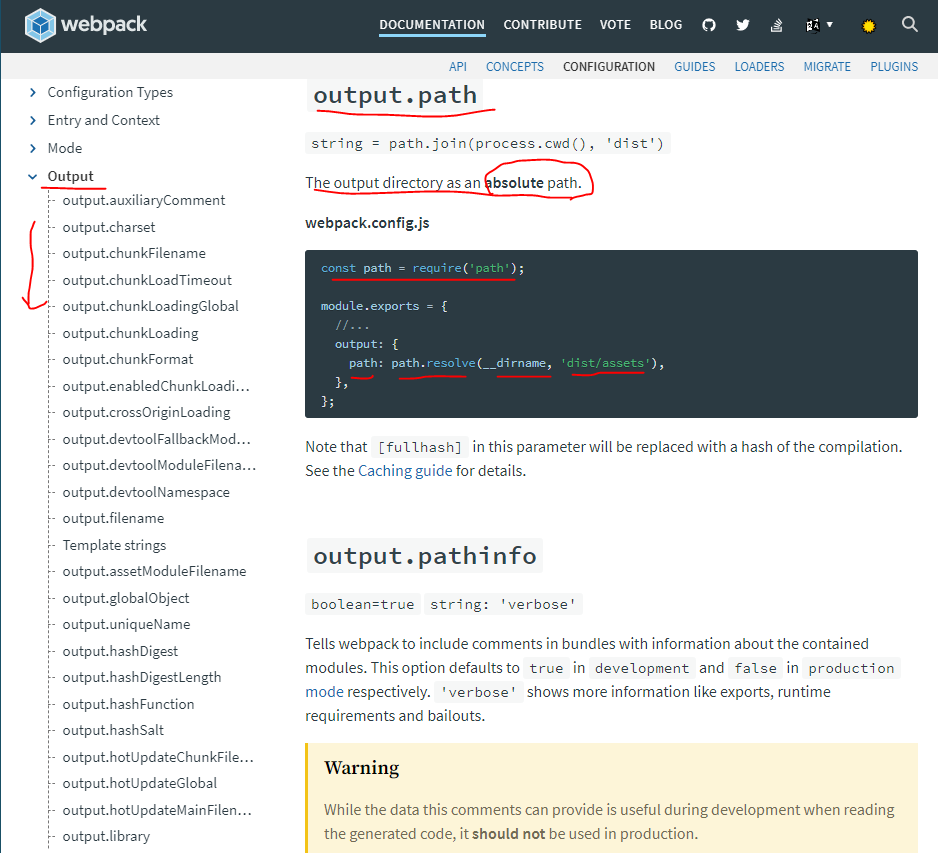The height and width of the screenshot is (853, 938).
Task: Go to output.uniqueName in sidebar
Action: click(126, 624)
